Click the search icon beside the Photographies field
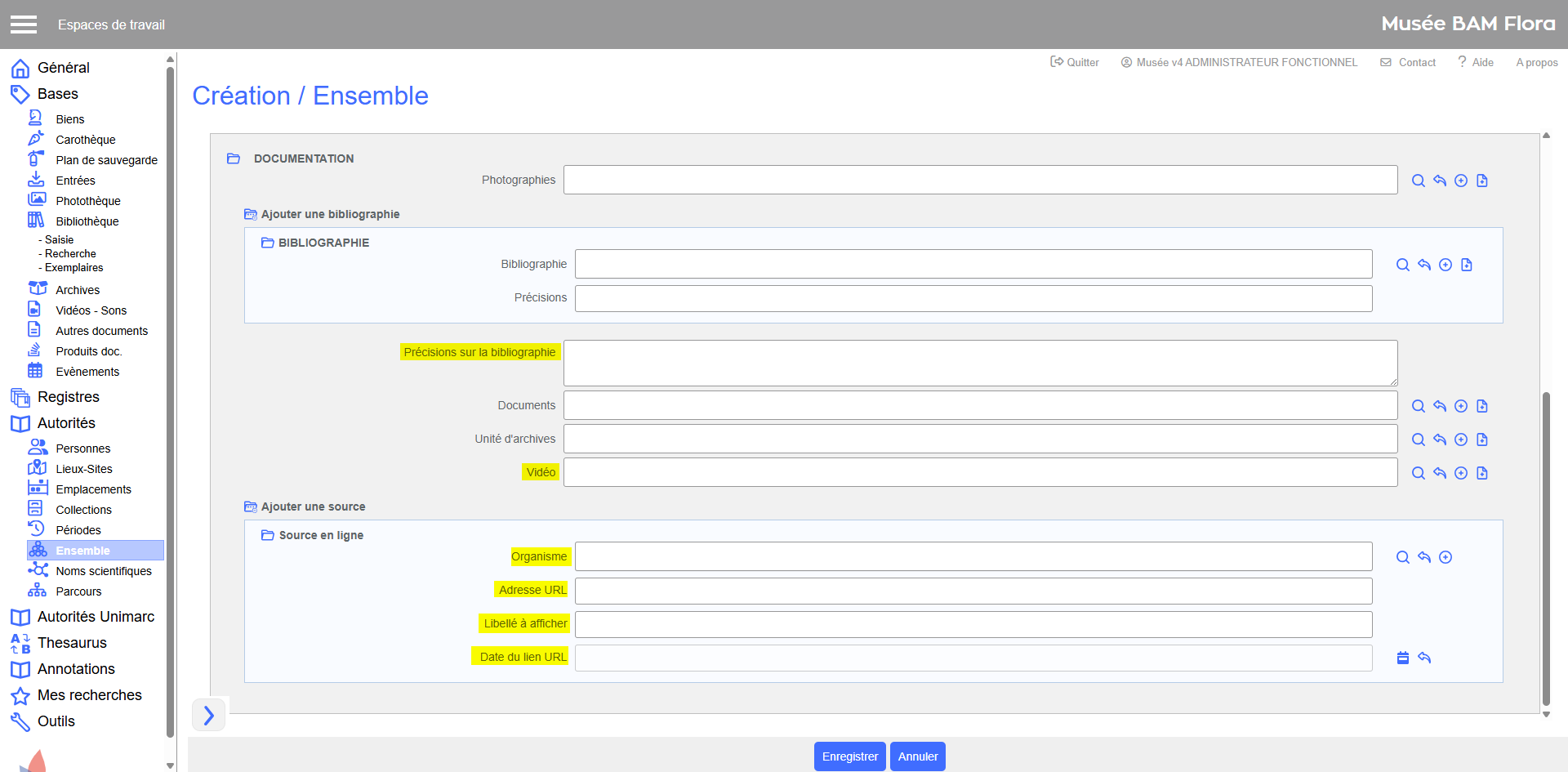Viewport: 1568px width, 772px height. [x=1418, y=181]
